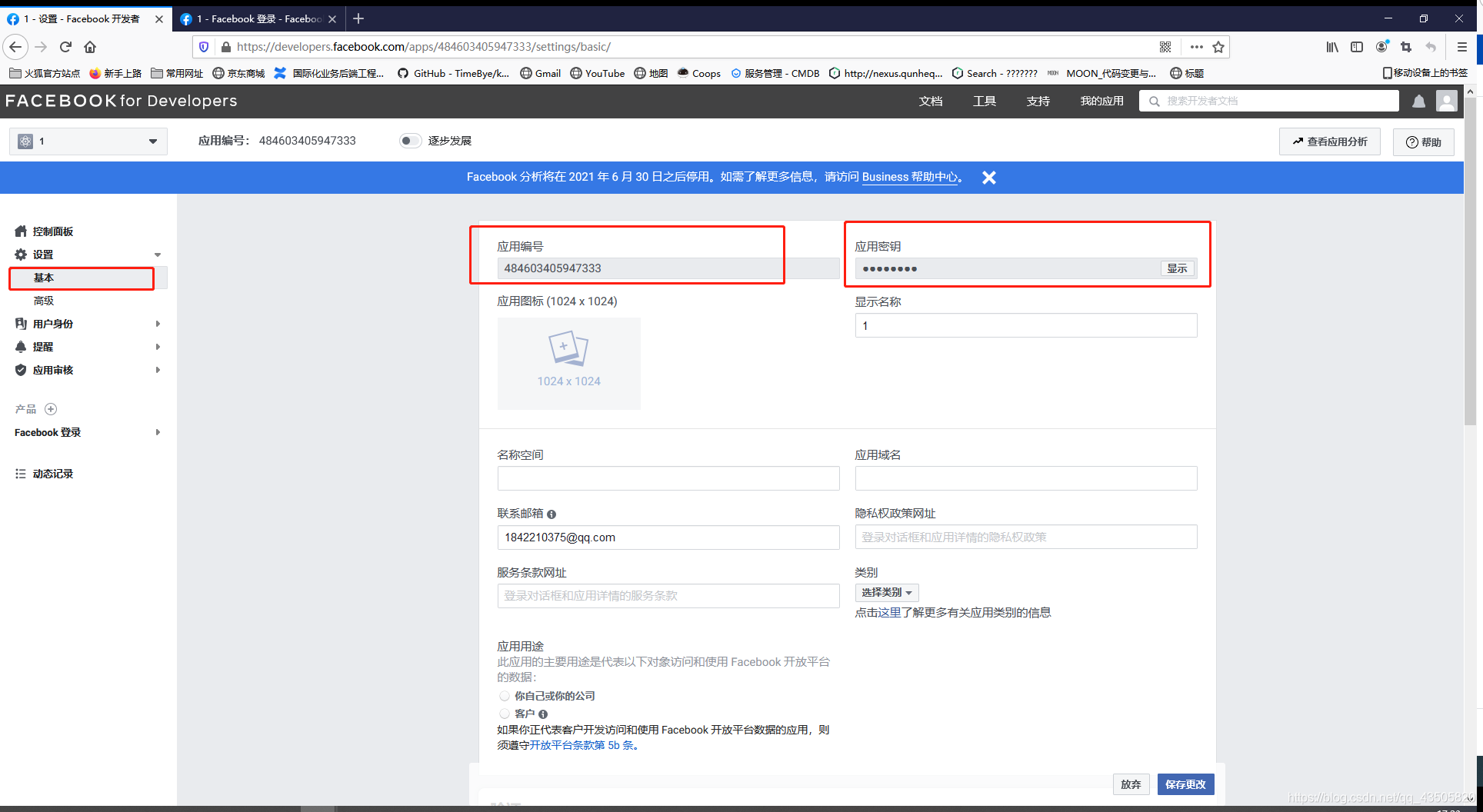This screenshot has height=812, width=1483.
Task: Expand 用户身份 sidebar section
Action: click(158, 324)
